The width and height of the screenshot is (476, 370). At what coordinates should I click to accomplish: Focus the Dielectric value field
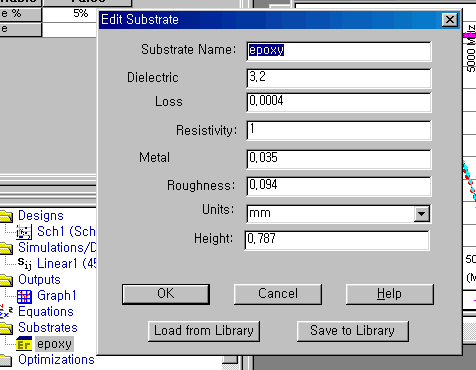tap(339, 78)
